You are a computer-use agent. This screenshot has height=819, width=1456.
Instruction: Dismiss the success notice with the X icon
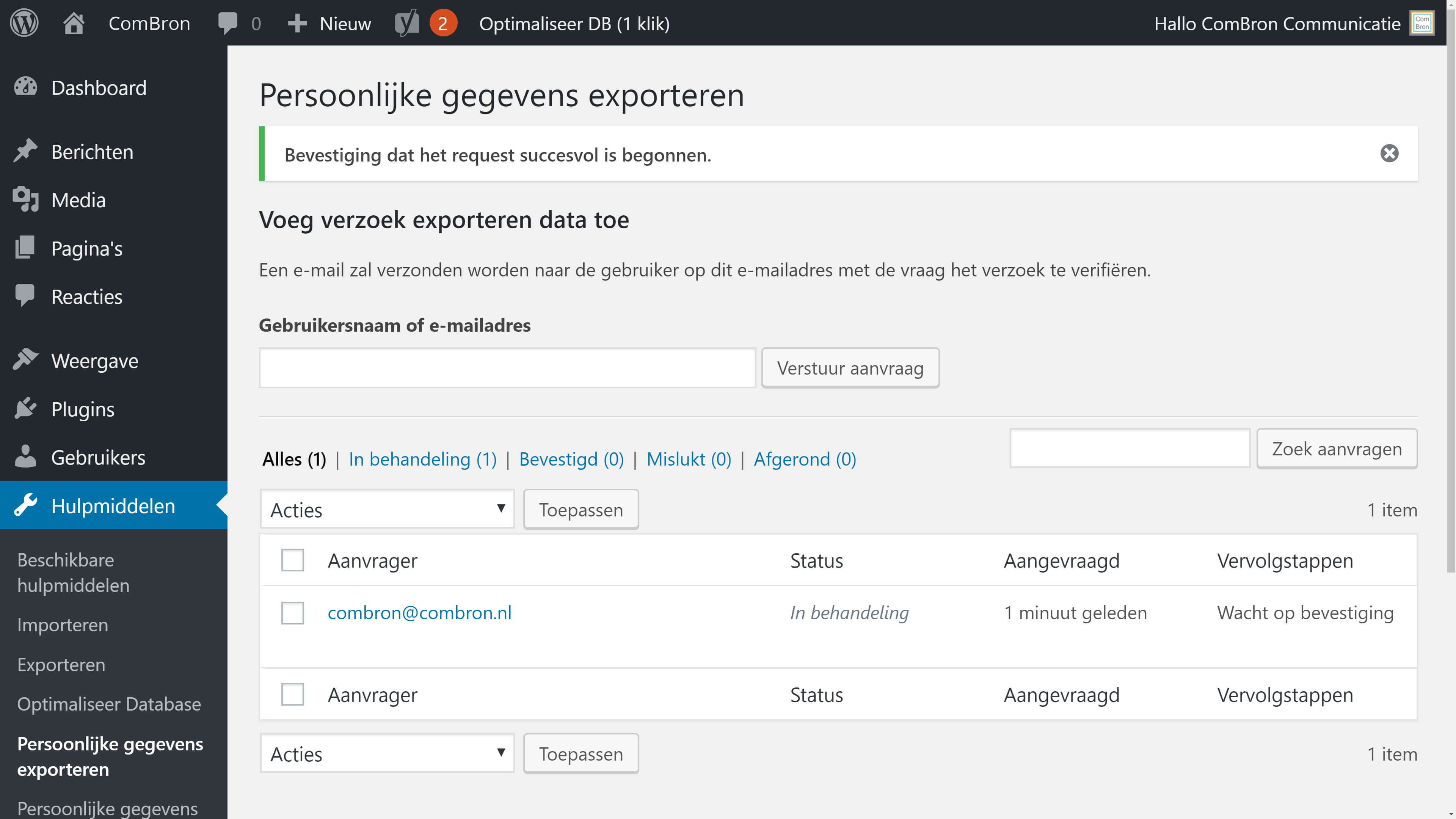[1389, 153]
